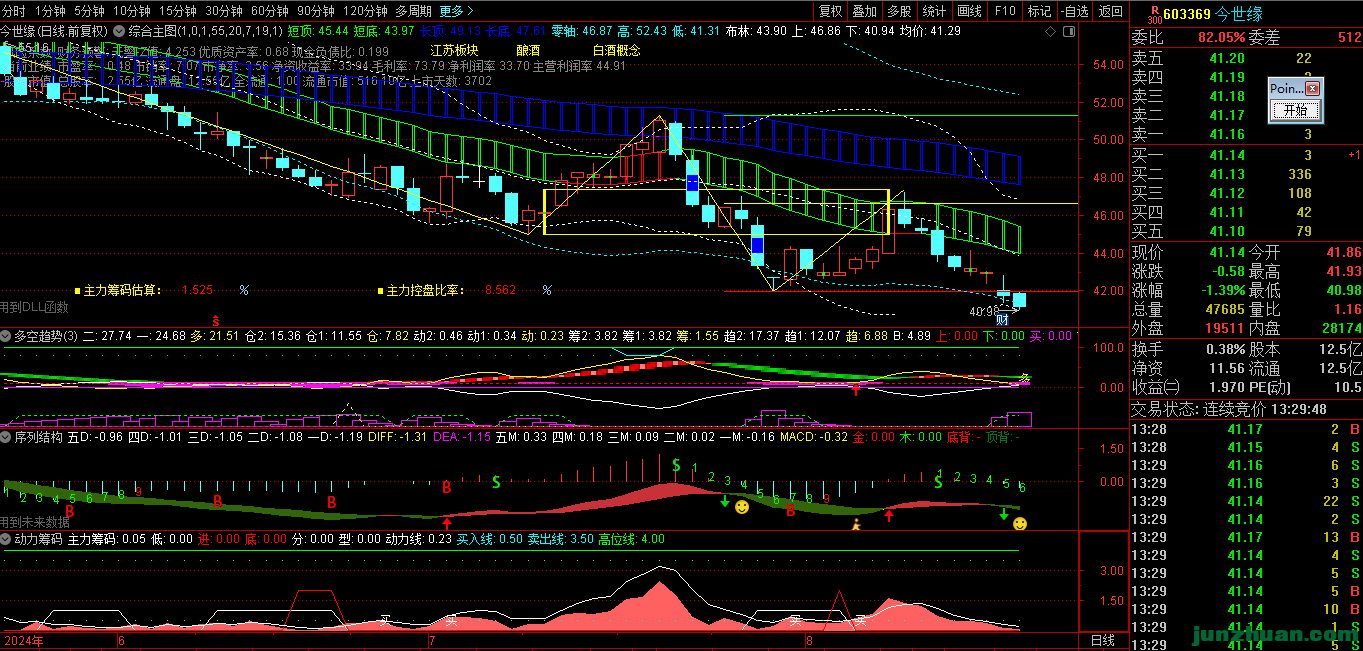Open the 画线 drawing tools
This screenshot has height=651, width=1363.
tap(969, 11)
